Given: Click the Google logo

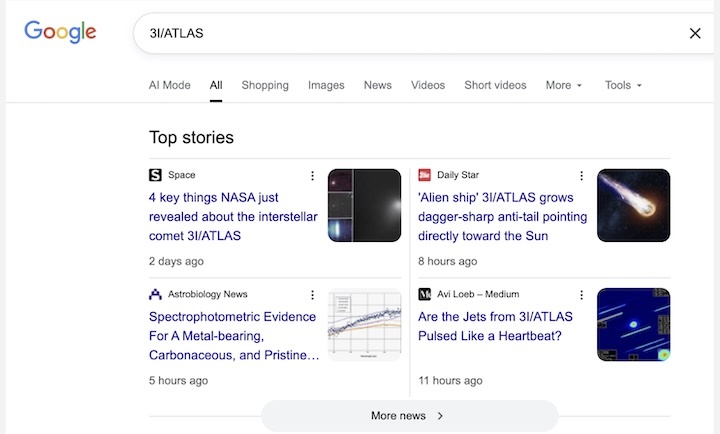Looking at the screenshot, I should pyautogui.click(x=60, y=32).
